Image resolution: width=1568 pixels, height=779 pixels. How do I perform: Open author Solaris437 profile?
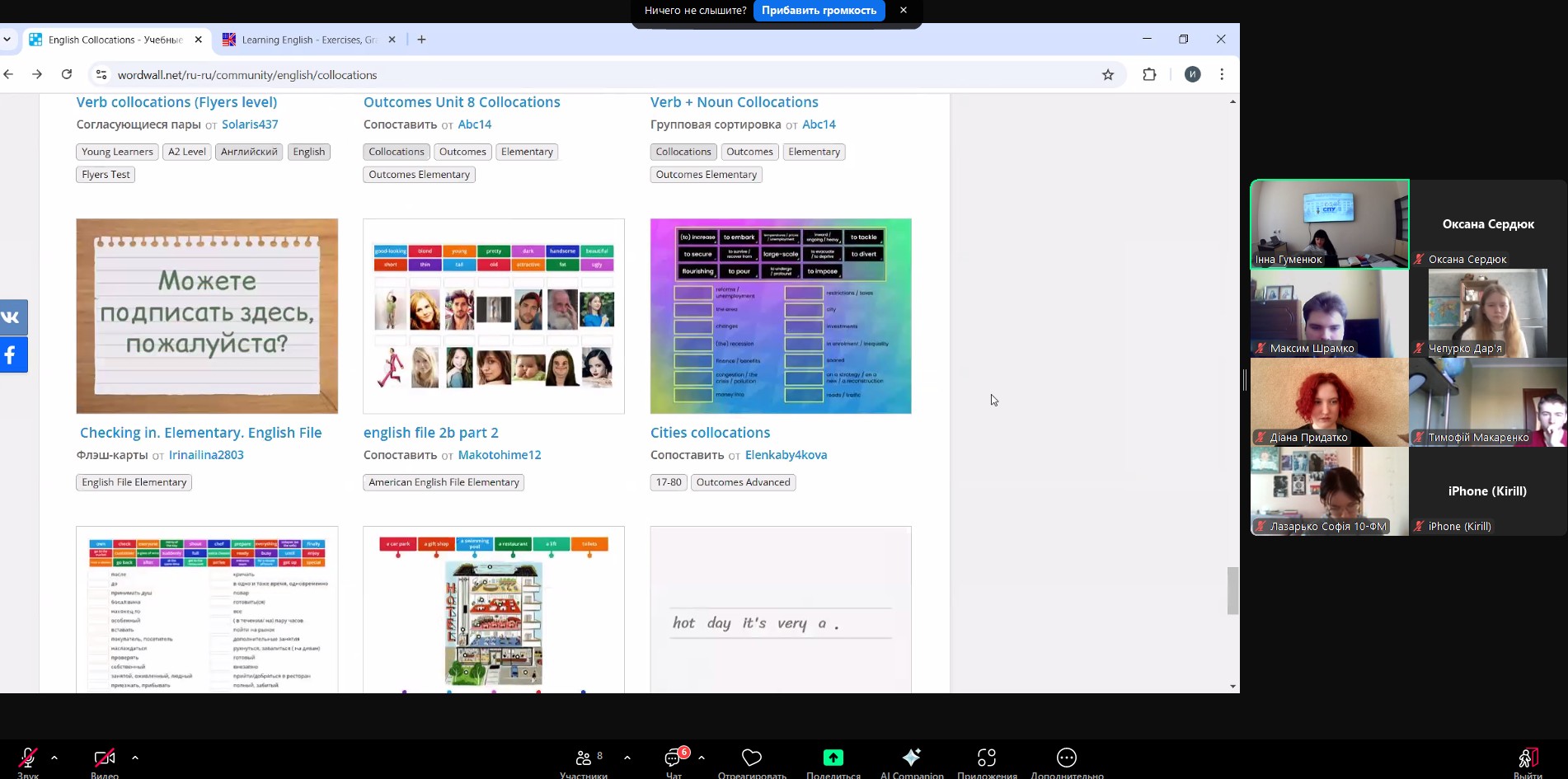(250, 124)
